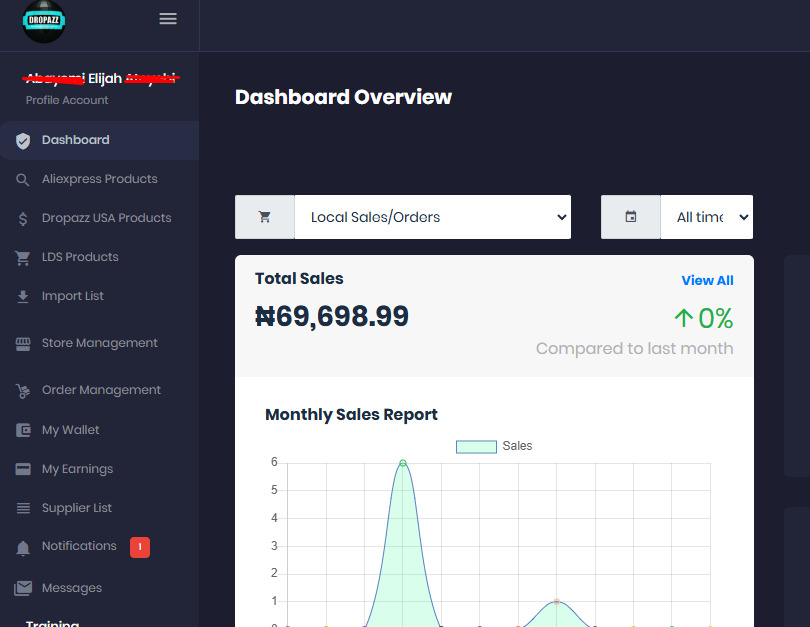Screen dimensions: 810x627
Task: Click the Messages envelope icon
Action: coord(23,588)
